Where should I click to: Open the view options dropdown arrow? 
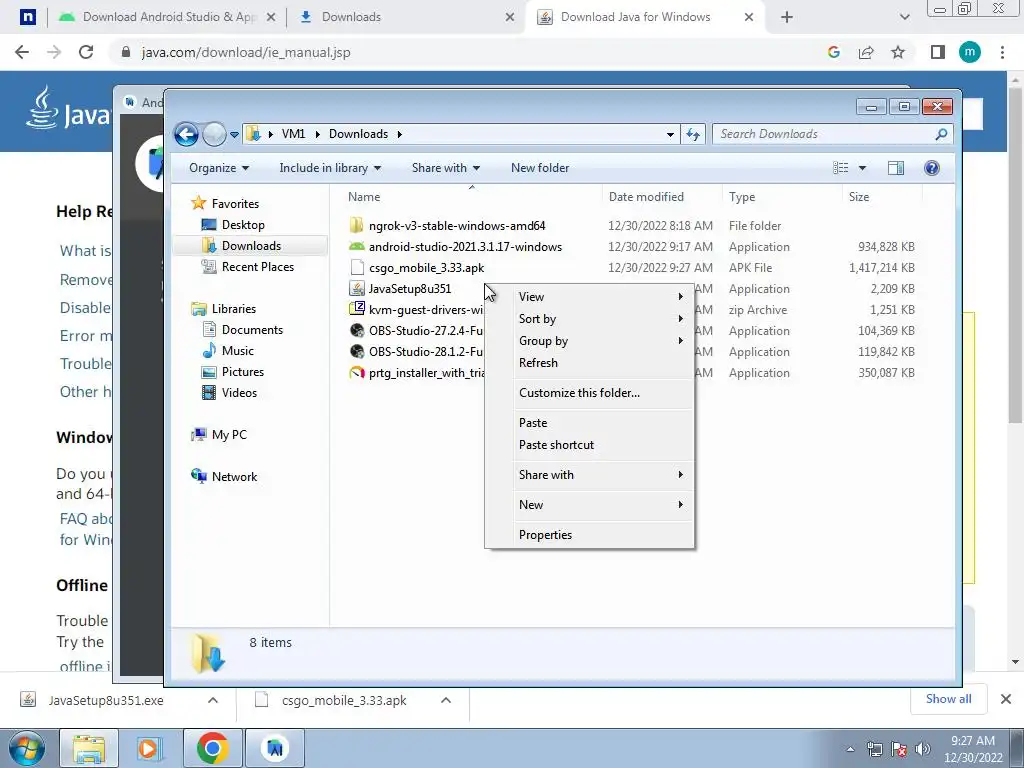click(862, 168)
